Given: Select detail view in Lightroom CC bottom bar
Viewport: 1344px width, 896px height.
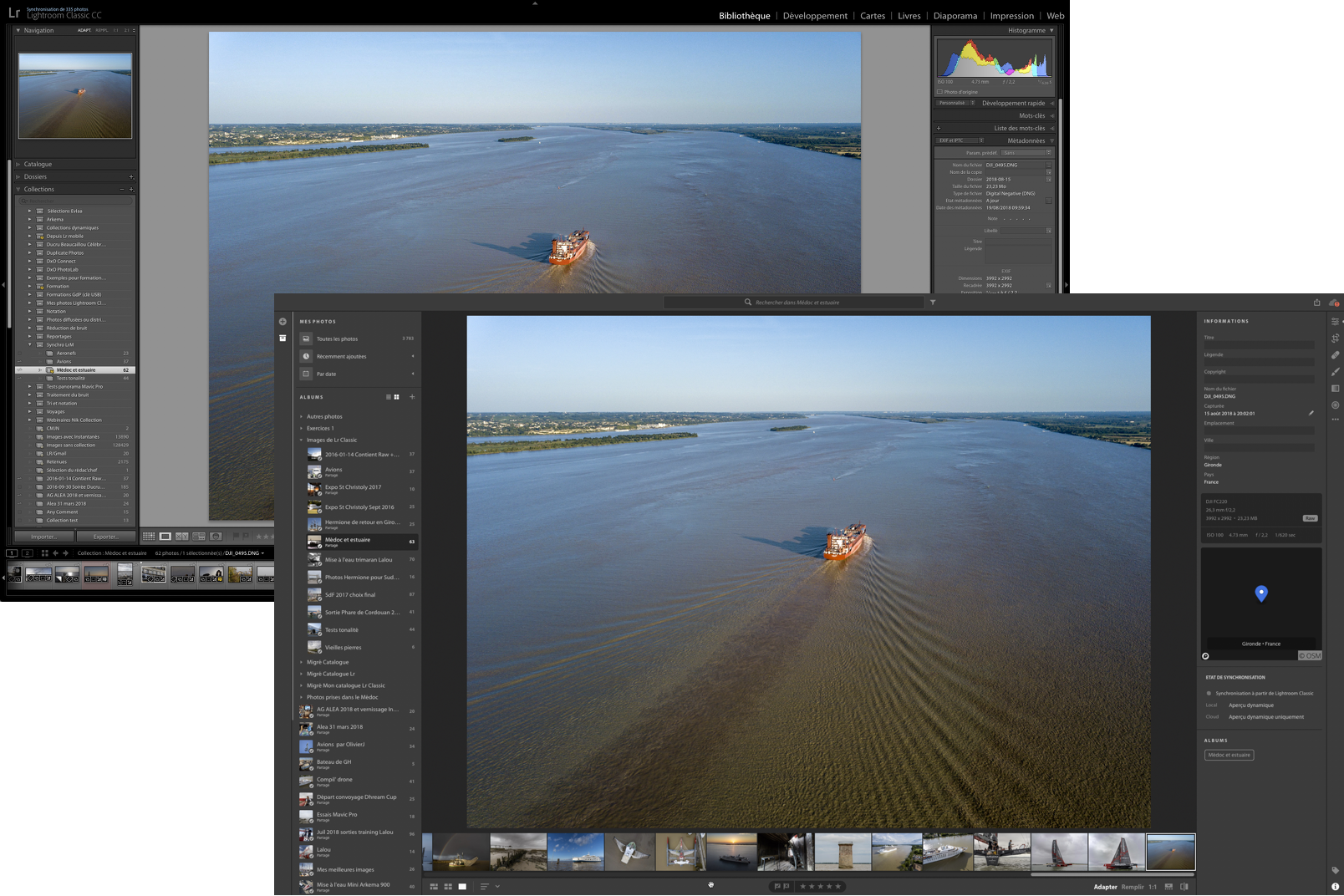Looking at the screenshot, I should coord(462,887).
